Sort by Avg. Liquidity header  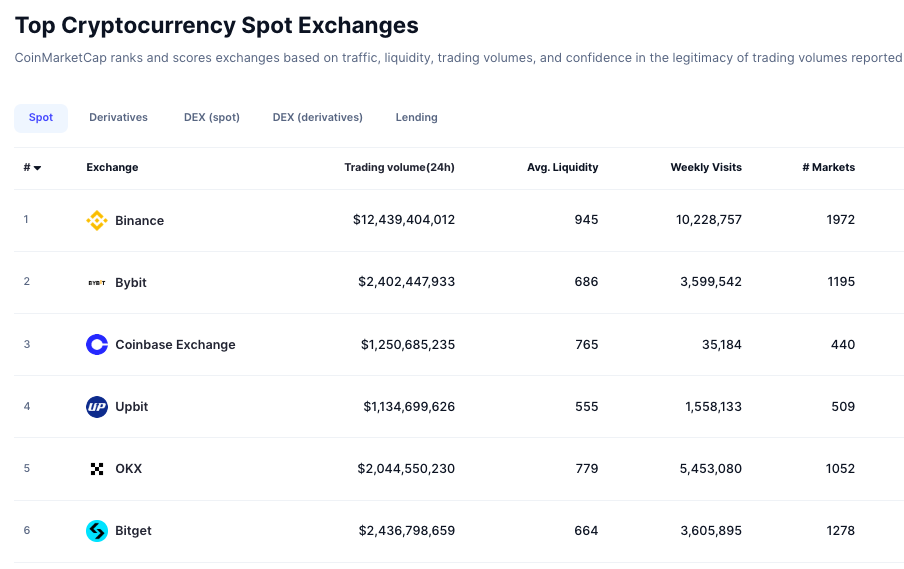point(563,167)
